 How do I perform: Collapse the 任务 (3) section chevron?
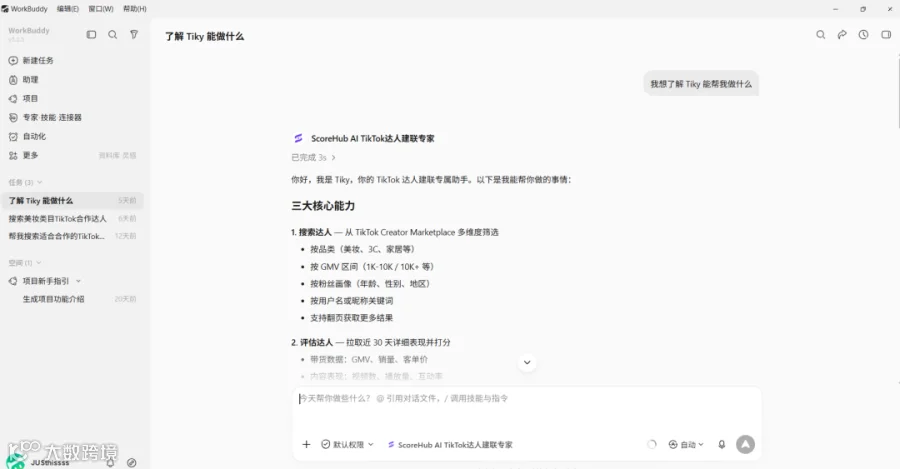40,183
